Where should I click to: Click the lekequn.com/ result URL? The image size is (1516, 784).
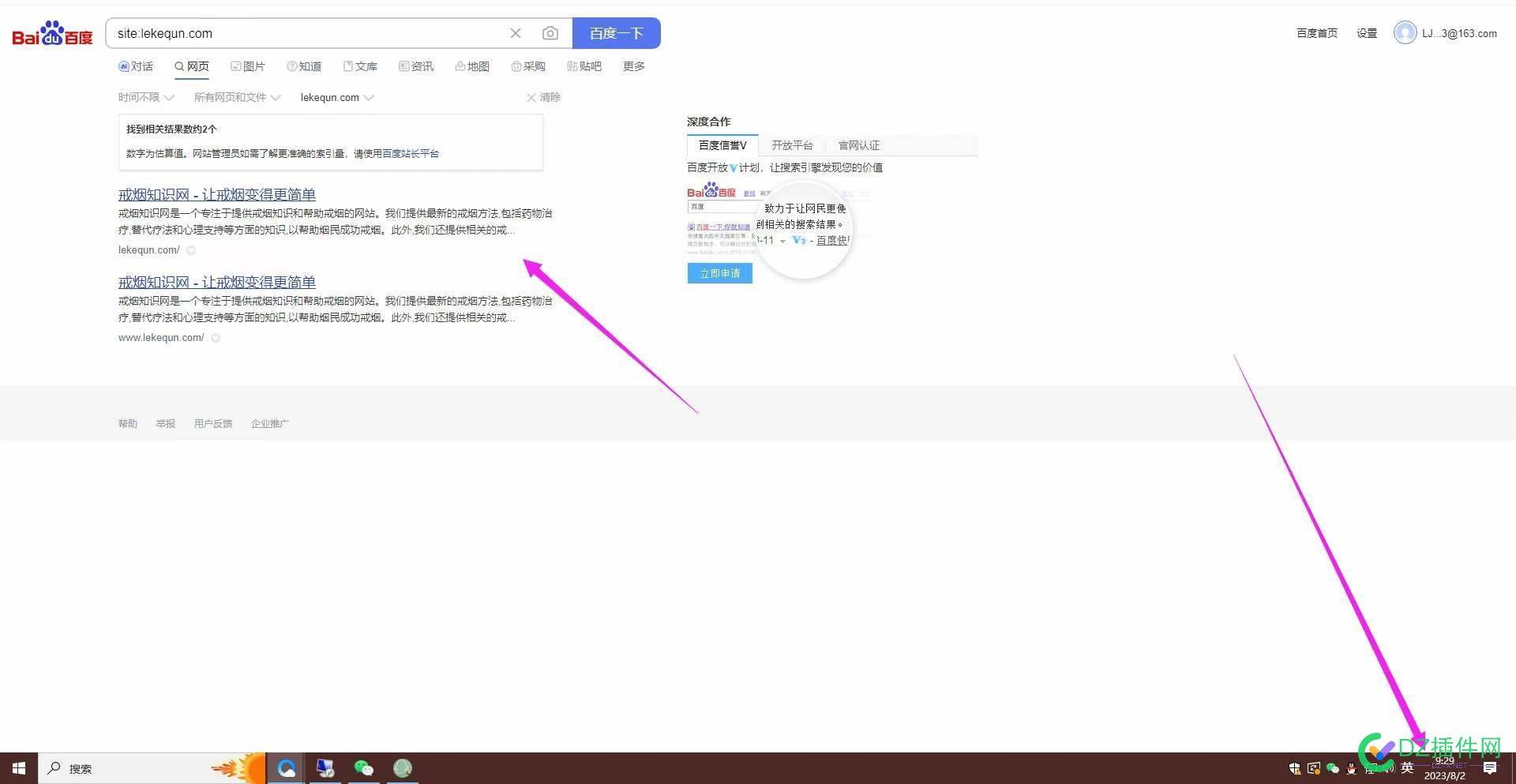[x=149, y=249]
